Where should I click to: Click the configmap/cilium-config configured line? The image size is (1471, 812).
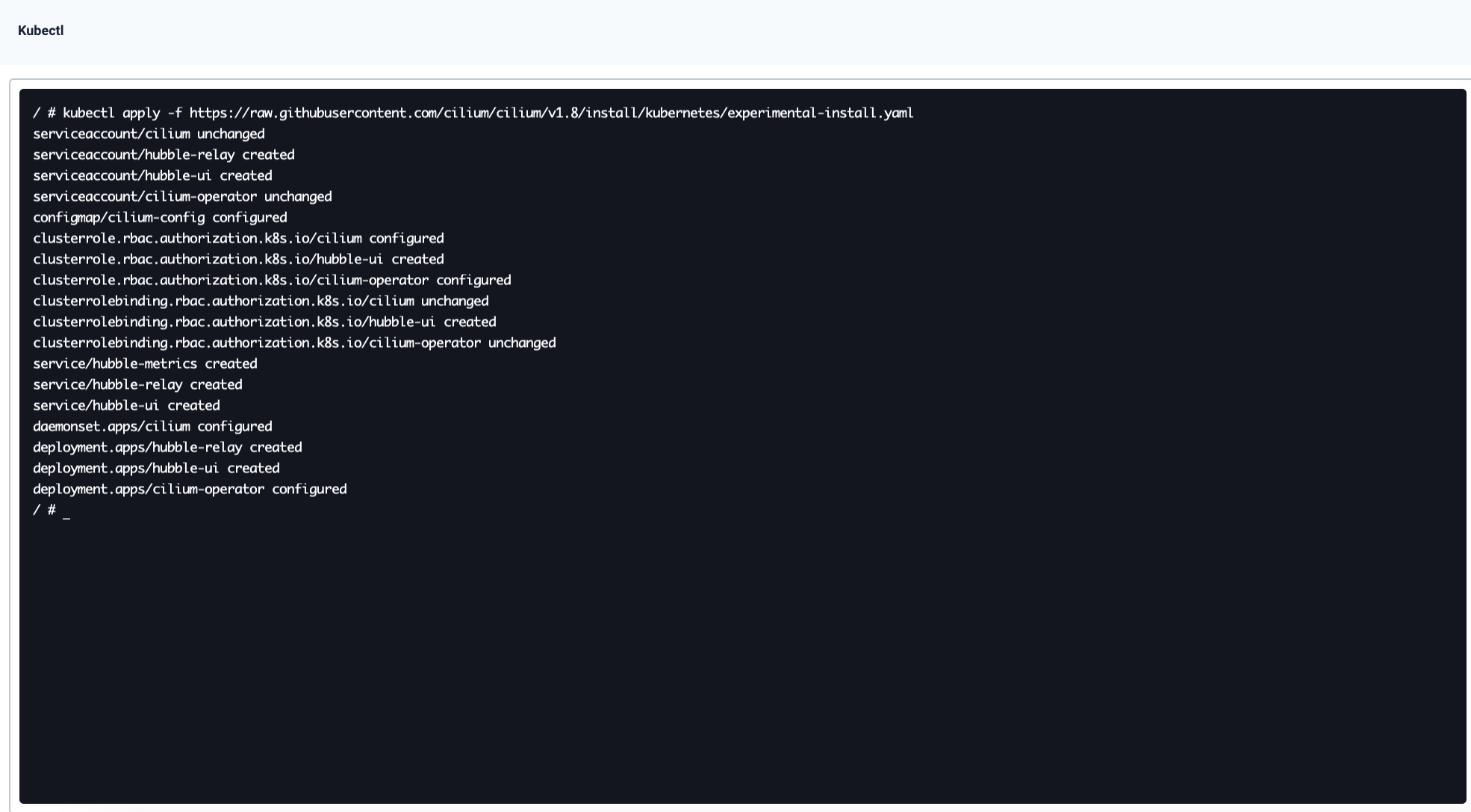tap(160, 217)
